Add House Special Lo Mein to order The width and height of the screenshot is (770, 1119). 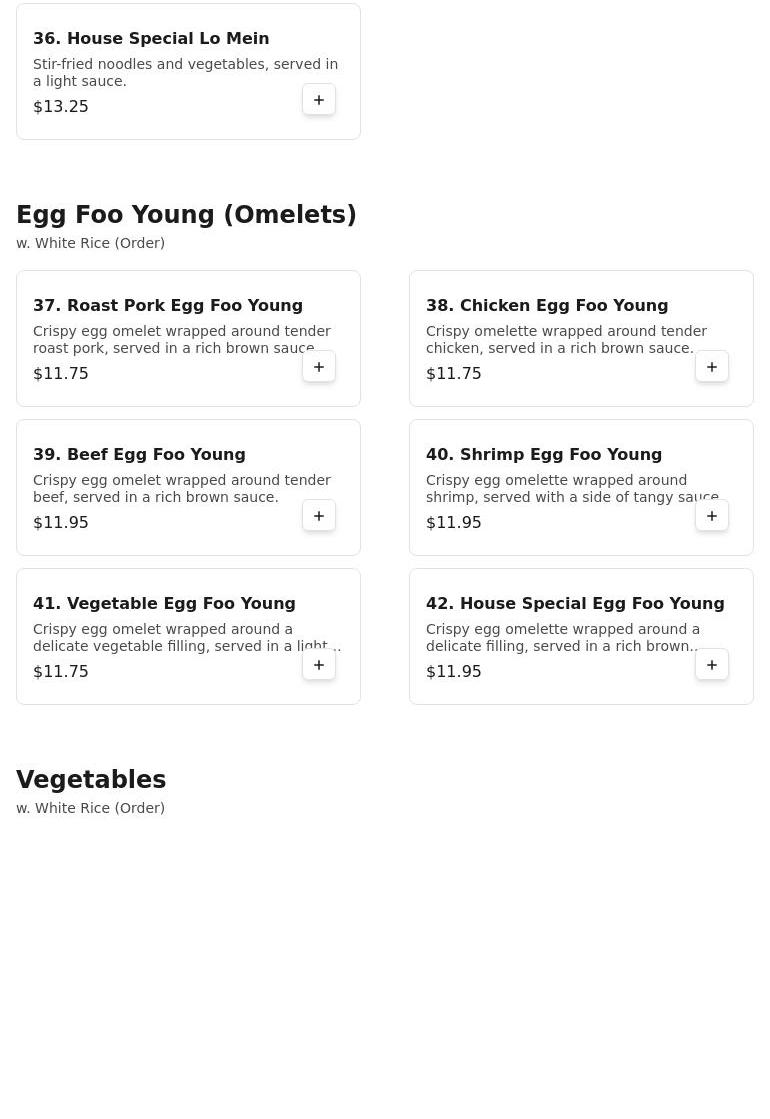319,100
